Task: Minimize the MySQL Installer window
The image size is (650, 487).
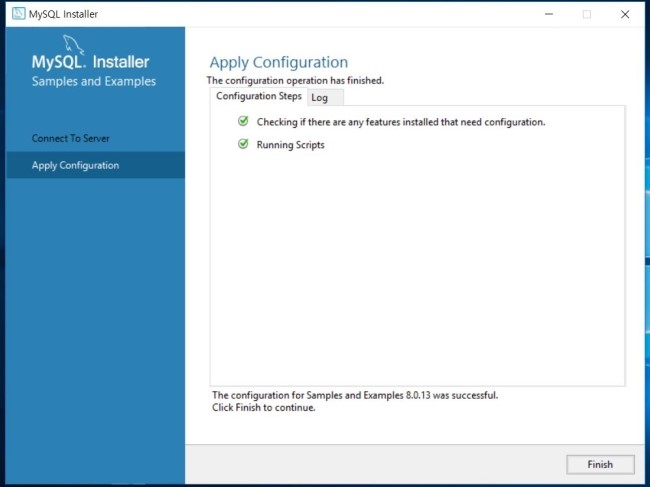Action: coord(549,14)
